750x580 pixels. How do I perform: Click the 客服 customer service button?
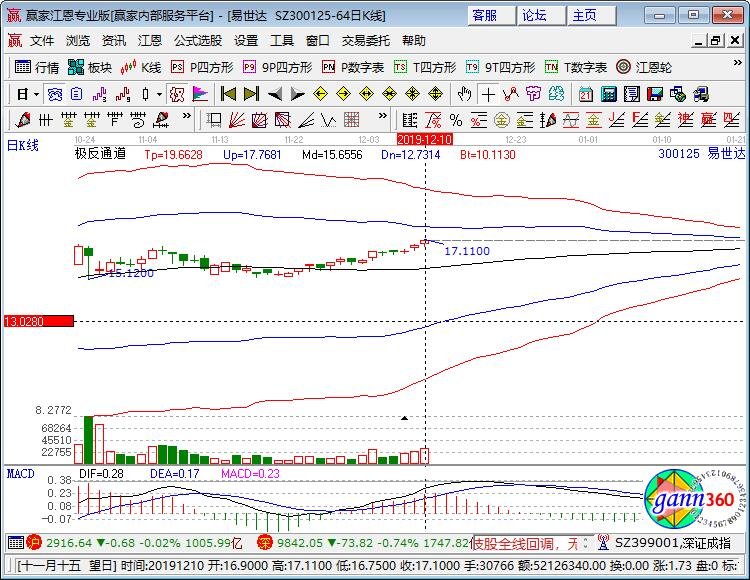(x=491, y=15)
